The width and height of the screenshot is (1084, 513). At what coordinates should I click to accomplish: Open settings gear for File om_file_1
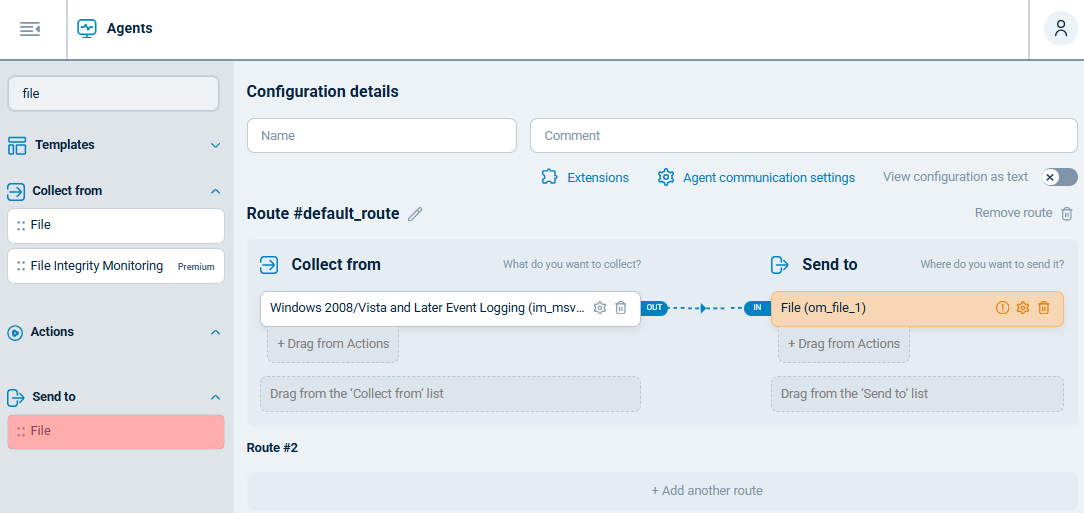click(1023, 308)
